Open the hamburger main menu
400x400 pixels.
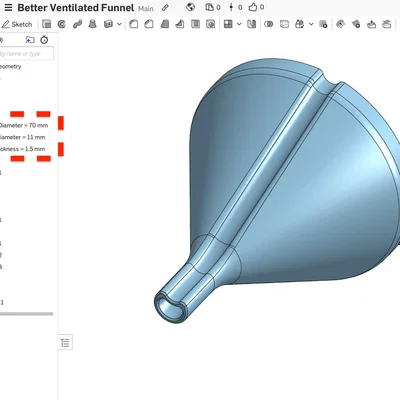pos(8,7)
